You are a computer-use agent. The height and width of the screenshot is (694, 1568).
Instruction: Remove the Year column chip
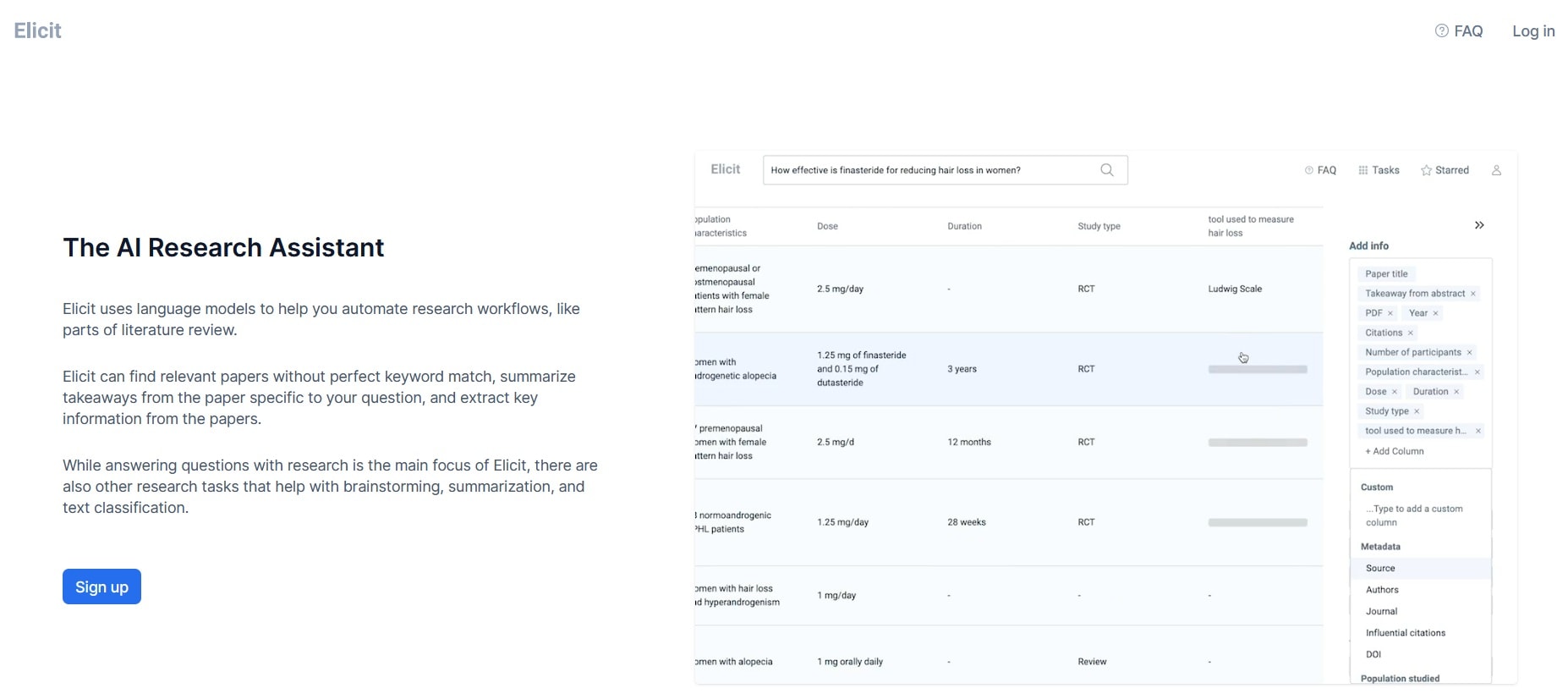1435,313
